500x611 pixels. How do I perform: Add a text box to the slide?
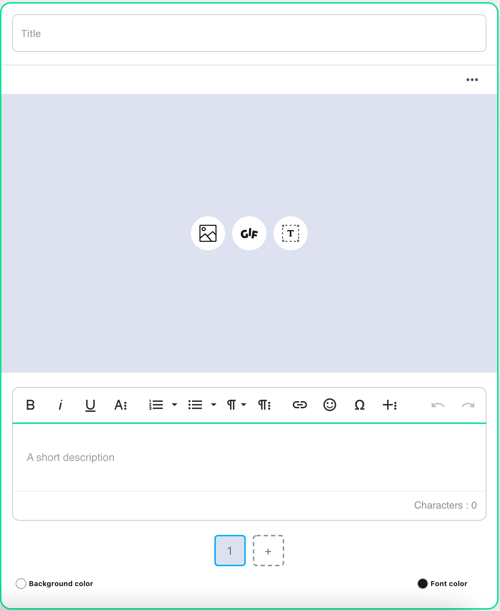pyautogui.click(x=290, y=233)
